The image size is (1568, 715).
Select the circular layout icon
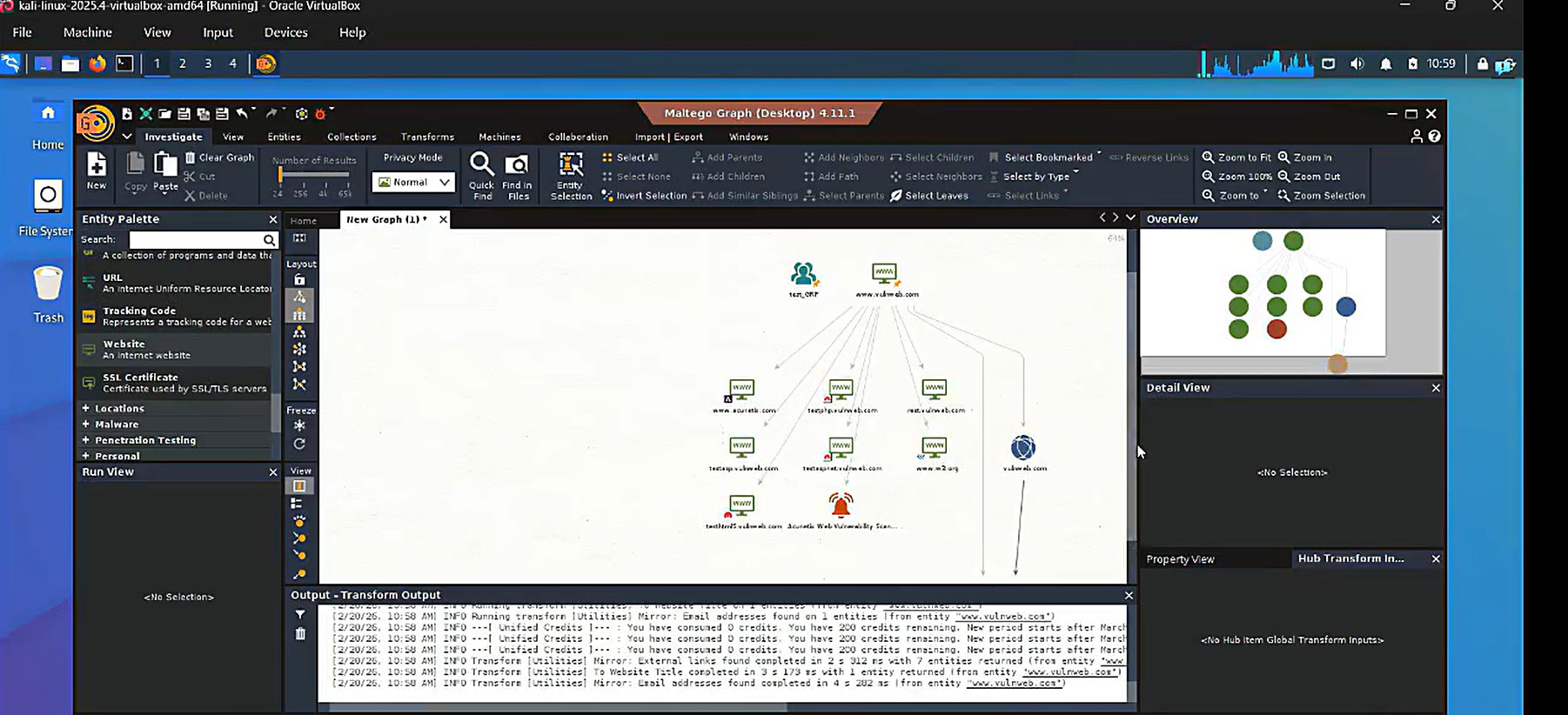(x=299, y=349)
